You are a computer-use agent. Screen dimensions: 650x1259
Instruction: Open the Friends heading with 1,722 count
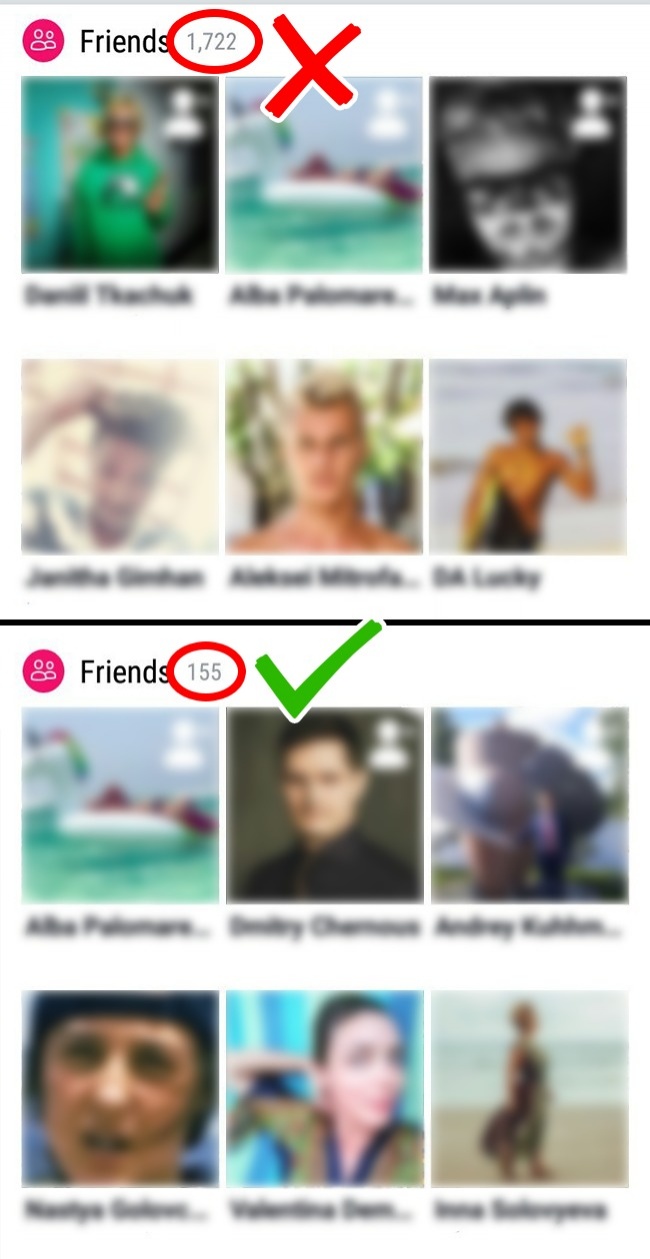point(123,42)
